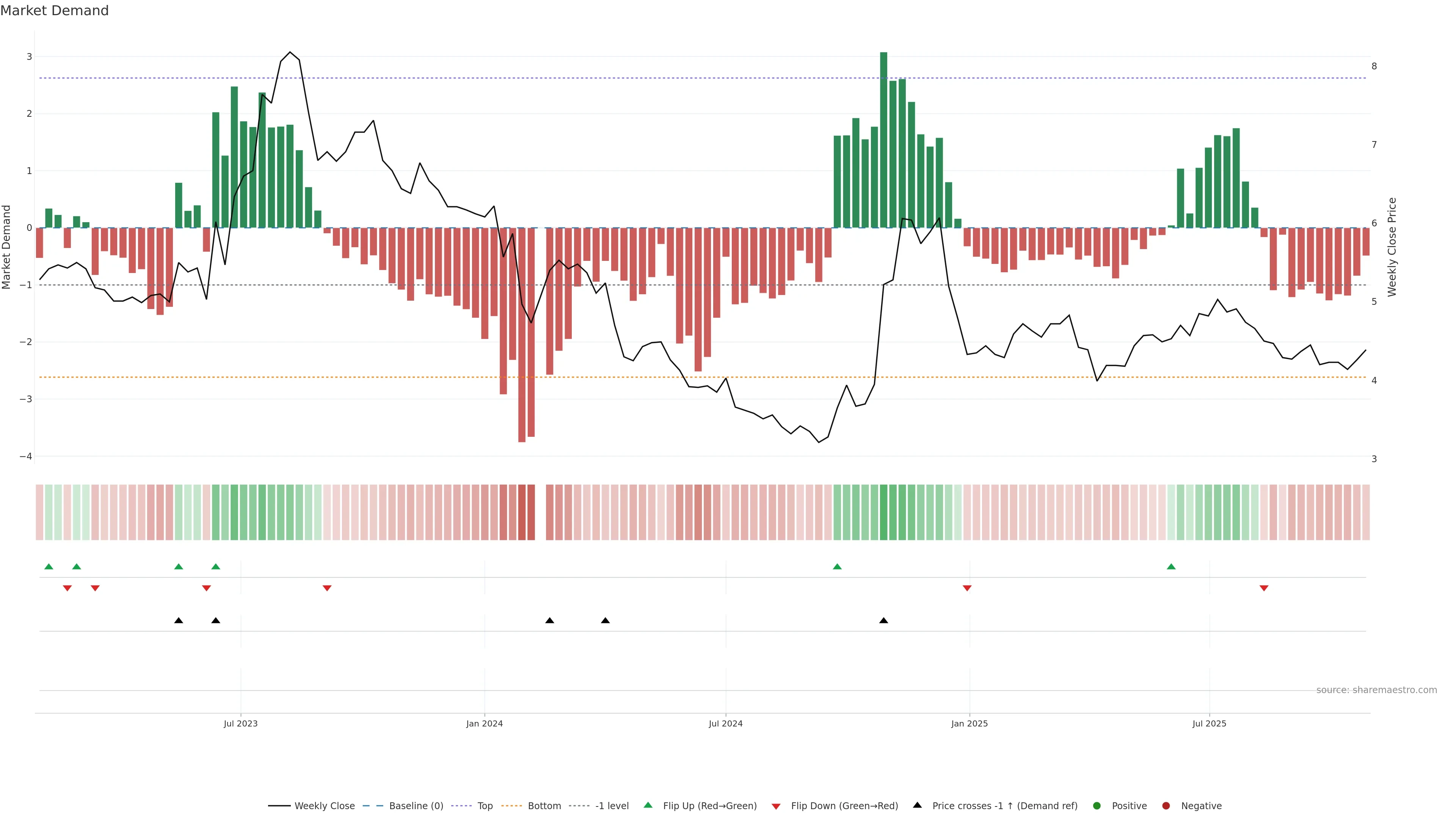
Task: Click black Price crosses -1 legend triangle
Action: pyautogui.click(x=917, y=805)
